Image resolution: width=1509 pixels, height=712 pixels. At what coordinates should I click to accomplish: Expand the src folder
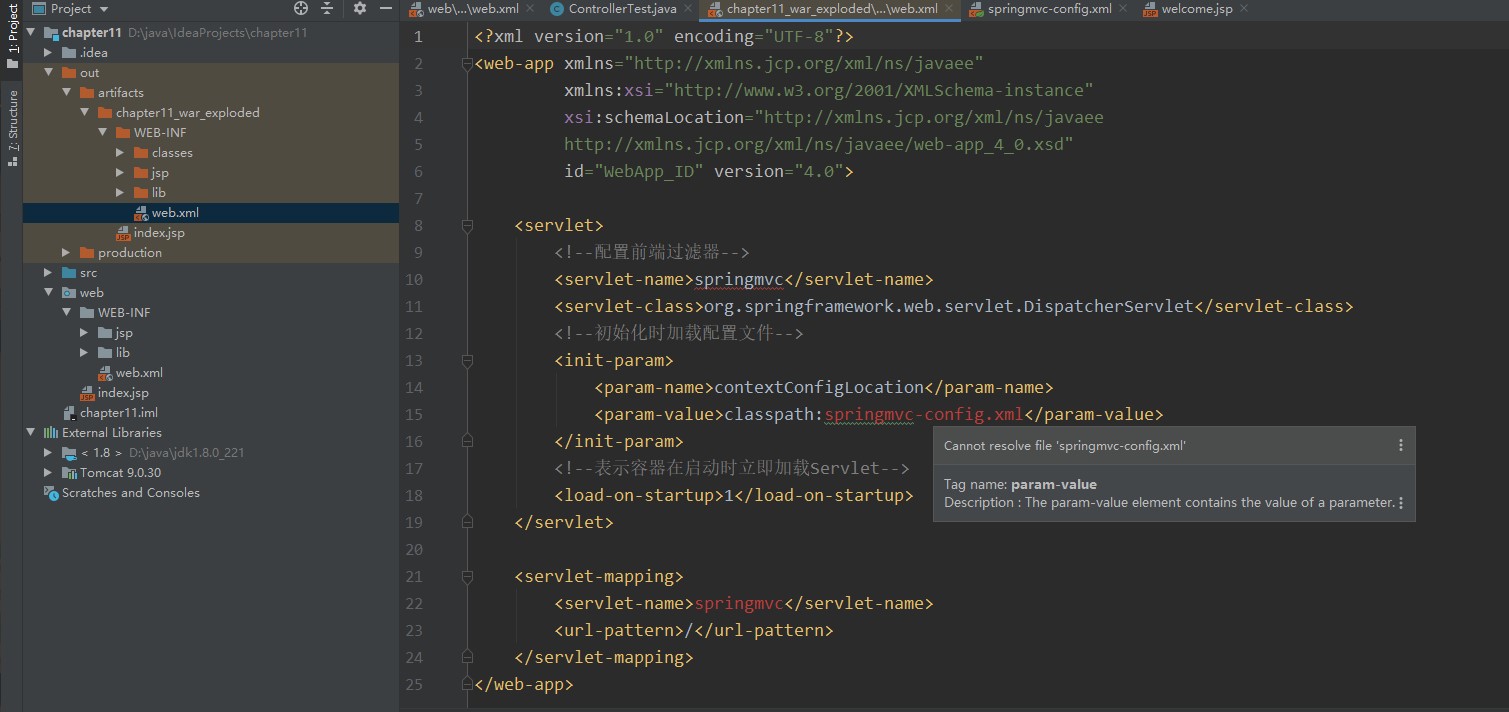(49, 273)
